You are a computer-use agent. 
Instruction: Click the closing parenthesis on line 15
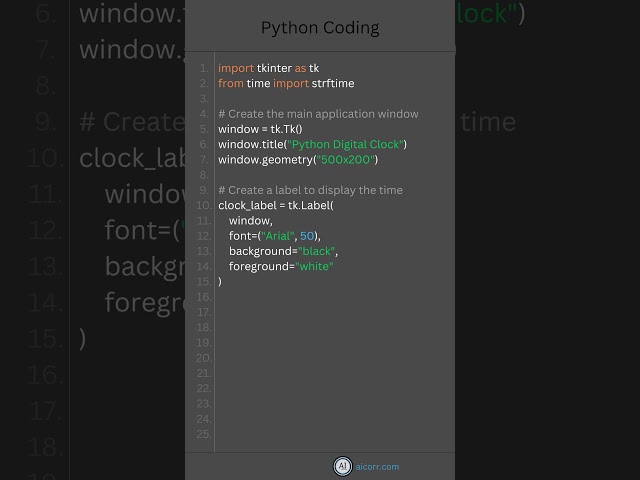tap(220, 282)
